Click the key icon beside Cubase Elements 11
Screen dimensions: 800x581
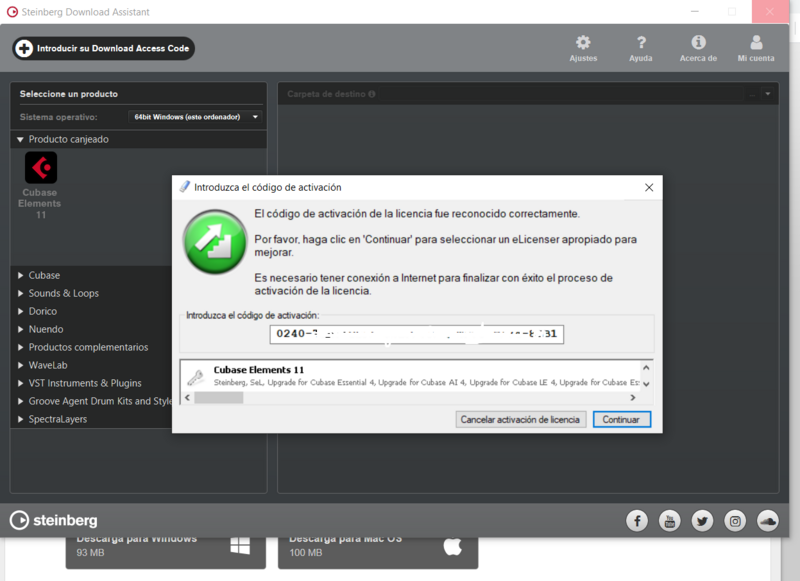click(196, 377)
